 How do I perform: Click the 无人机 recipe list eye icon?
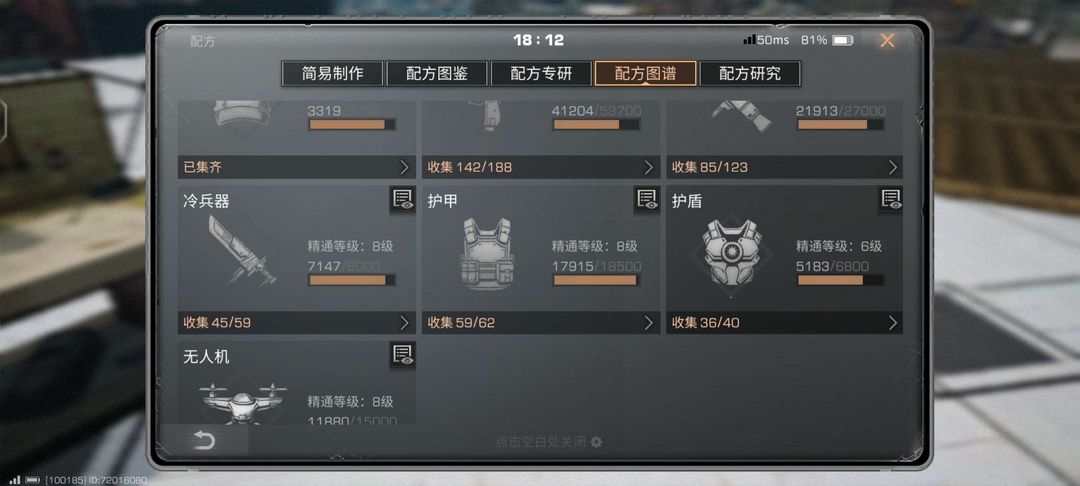(403, 355)
